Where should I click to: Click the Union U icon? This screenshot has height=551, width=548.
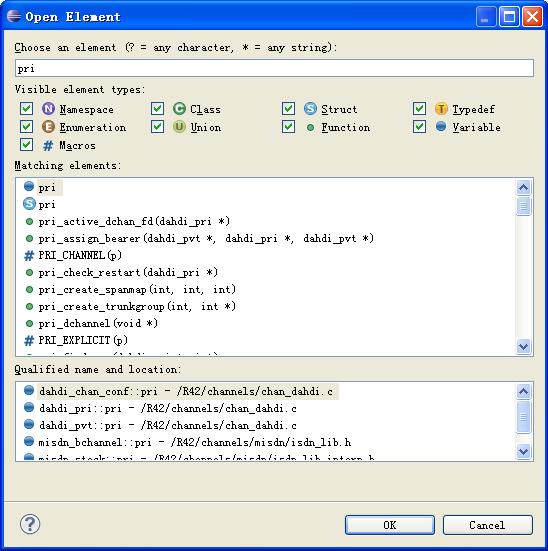[179, 127]
